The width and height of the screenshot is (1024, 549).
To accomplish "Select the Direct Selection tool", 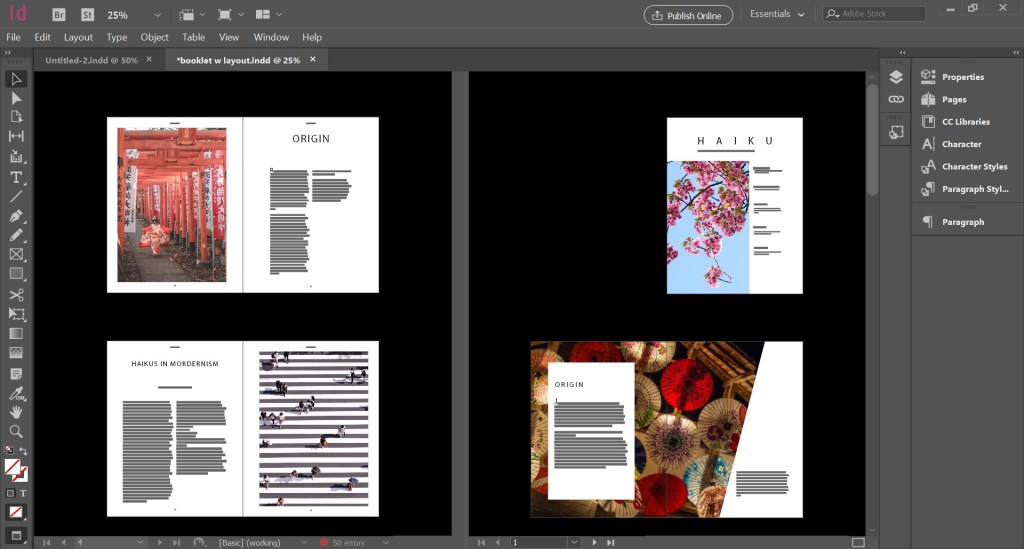I will 16,98.
